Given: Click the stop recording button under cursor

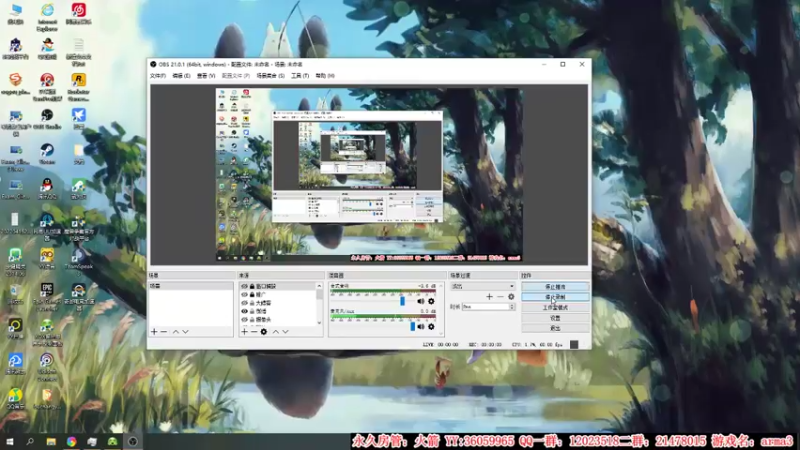Looking at the screenshot, I should [555, 297].
